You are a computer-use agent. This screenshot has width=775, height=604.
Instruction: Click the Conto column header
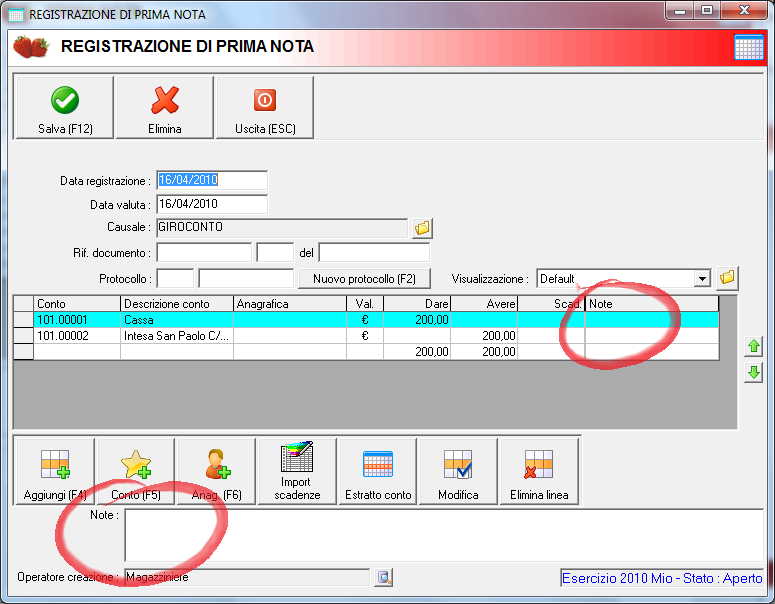(x=77, y=303)
